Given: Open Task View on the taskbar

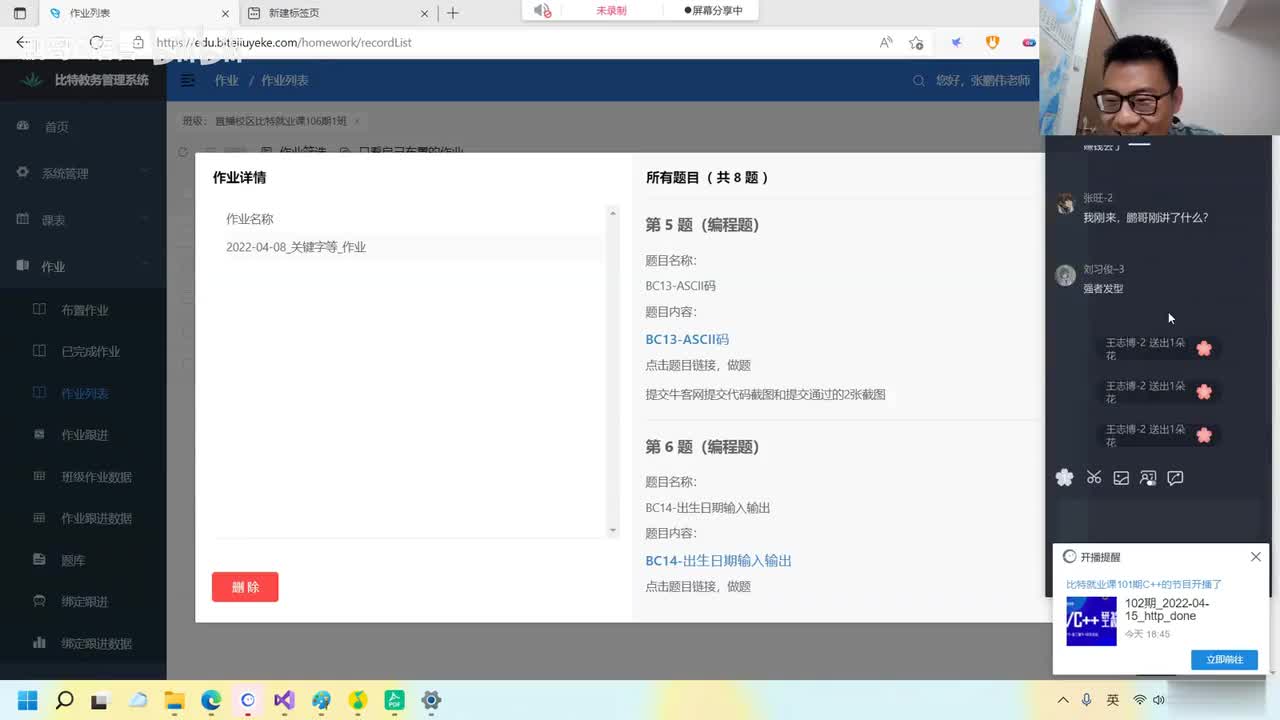Looking at the screenshot, I should [x=100, y=700].
